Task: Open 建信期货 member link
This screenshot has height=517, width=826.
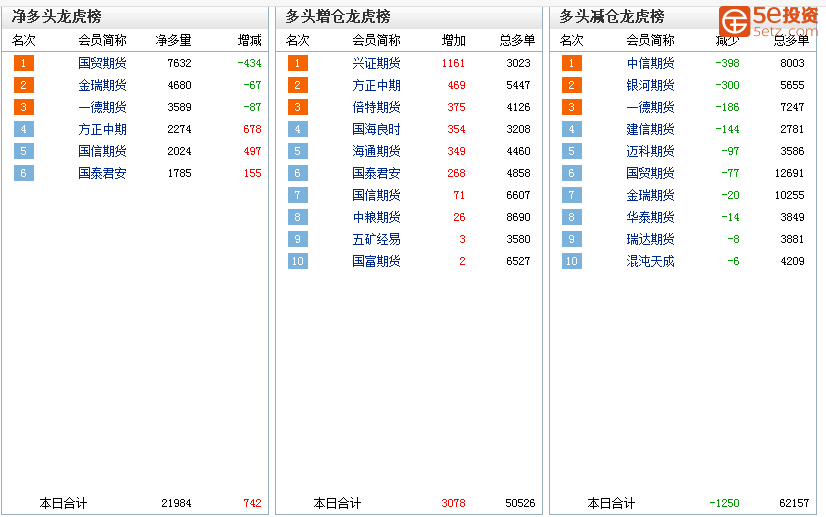Action: point(650,129)
